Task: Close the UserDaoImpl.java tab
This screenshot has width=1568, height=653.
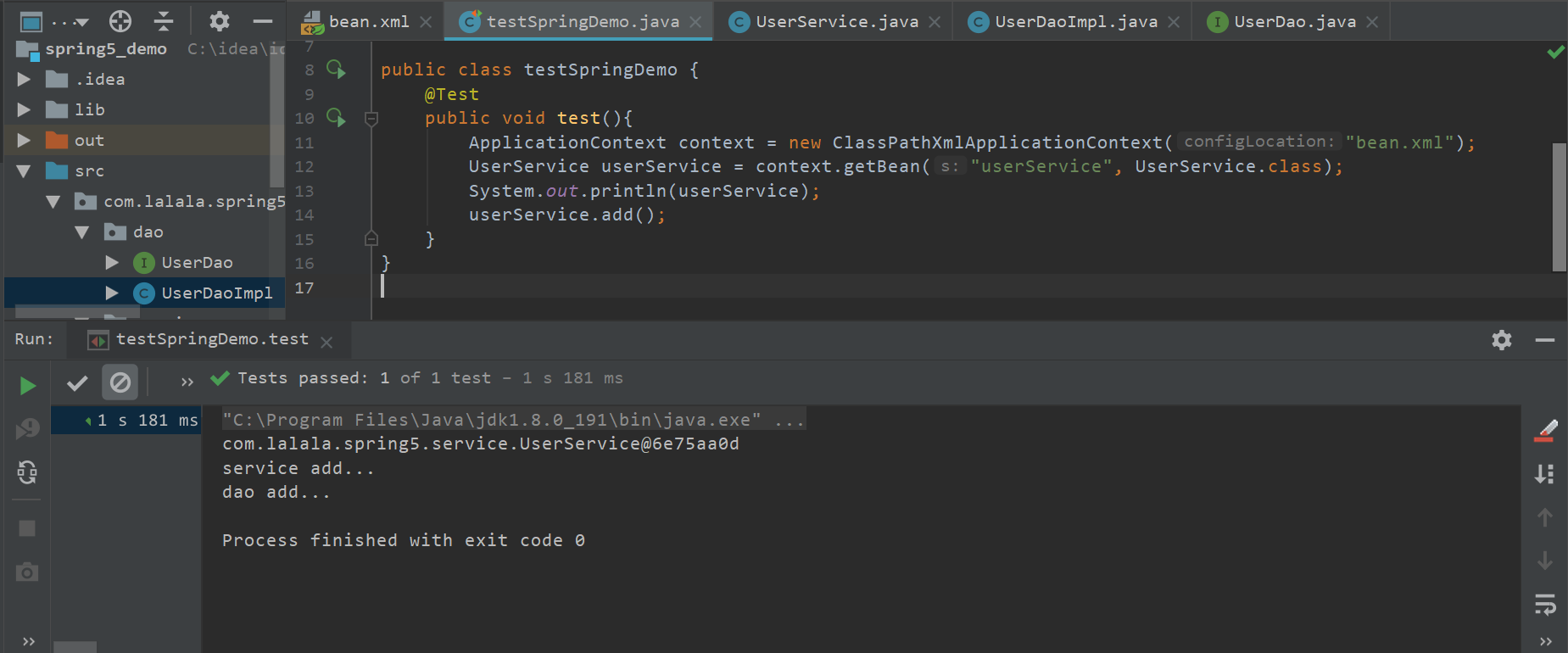Action: pos(1174,22)
